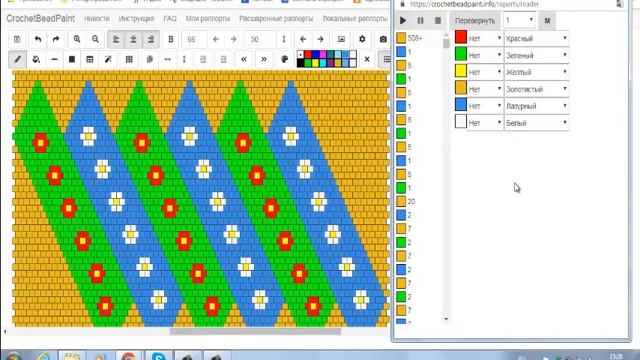The image size is (640, 360).
Task: Click the bold left arrow icon
Action: coord(303,39)
